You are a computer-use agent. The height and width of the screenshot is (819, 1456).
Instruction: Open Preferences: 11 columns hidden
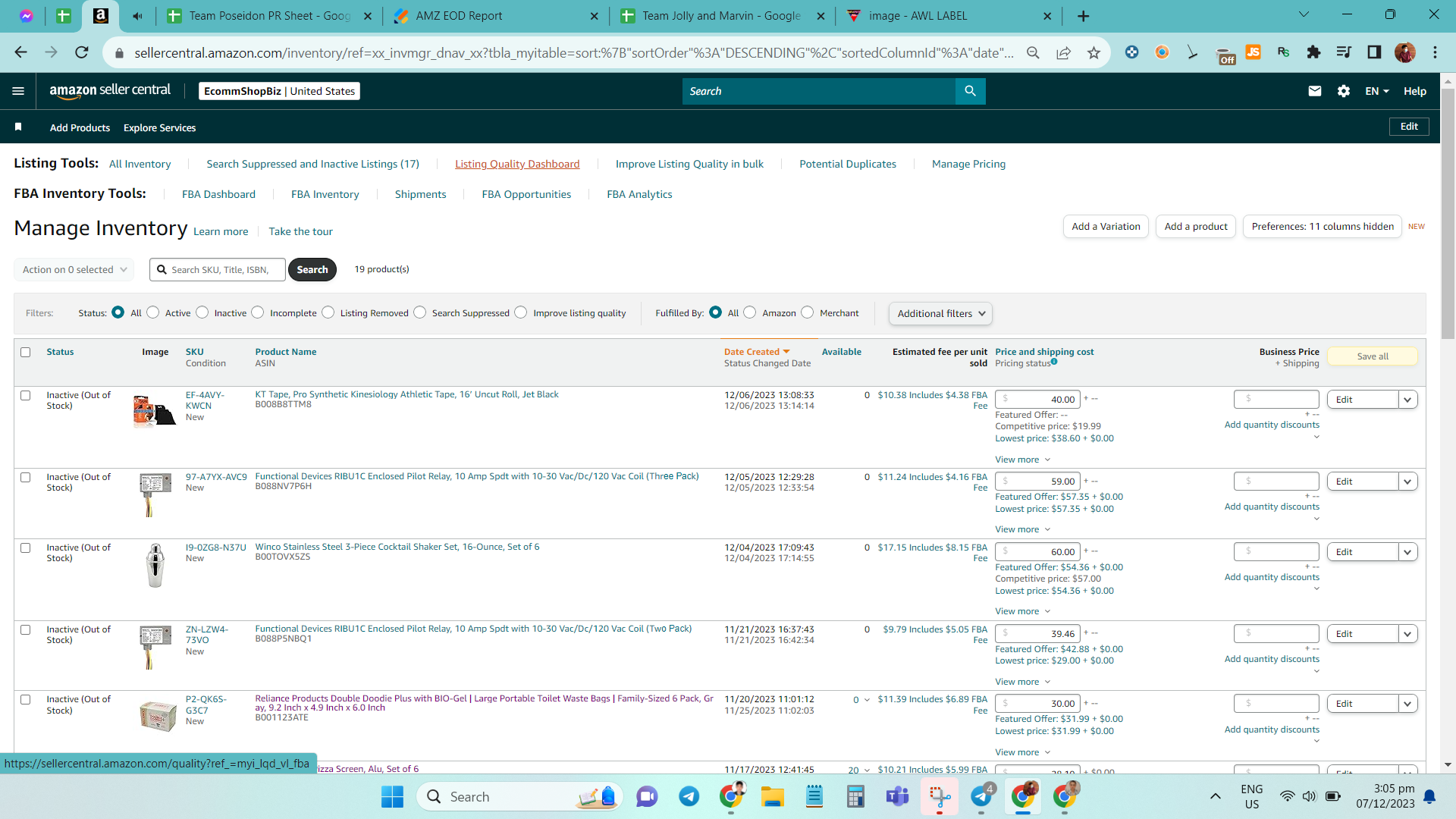pyautogui.click(x=1323, y=226)
